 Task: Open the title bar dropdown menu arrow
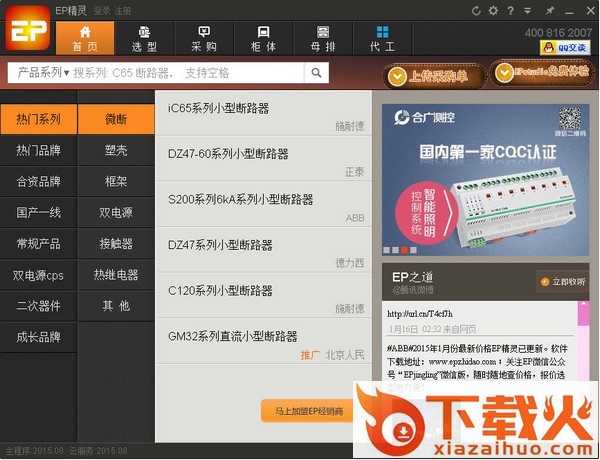528,11
